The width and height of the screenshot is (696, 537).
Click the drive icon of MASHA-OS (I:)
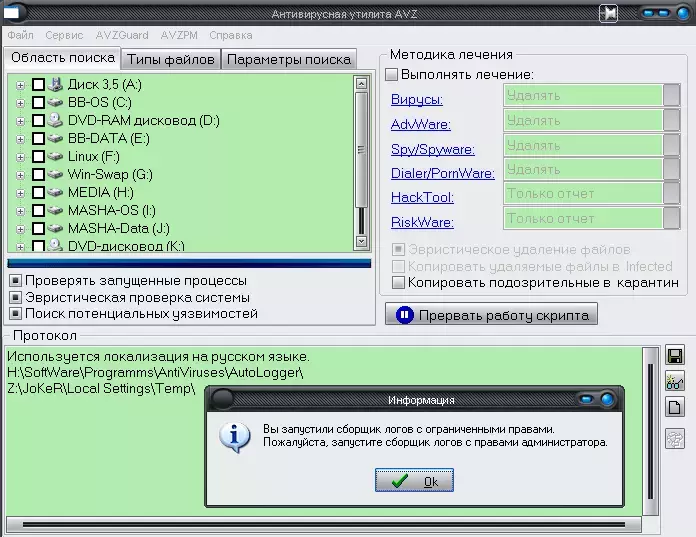tap(55, 210)
